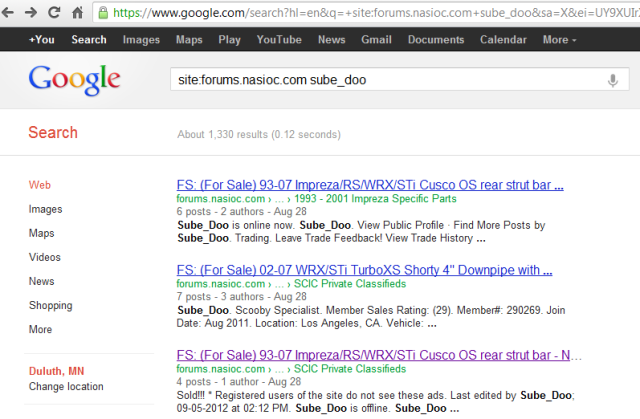
Task: Select Web filter in left sidebar
Action: pos(40,185)
